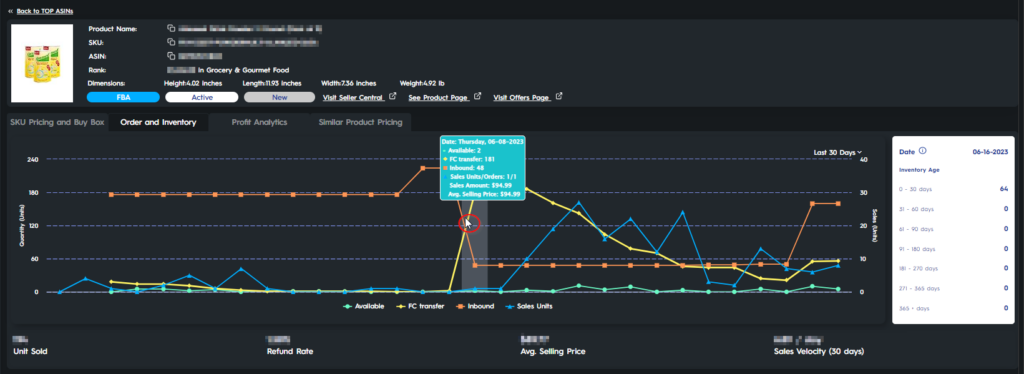Click the Width:7.36 inches dimension text
Screen dimensions: 1024x374
348,84
